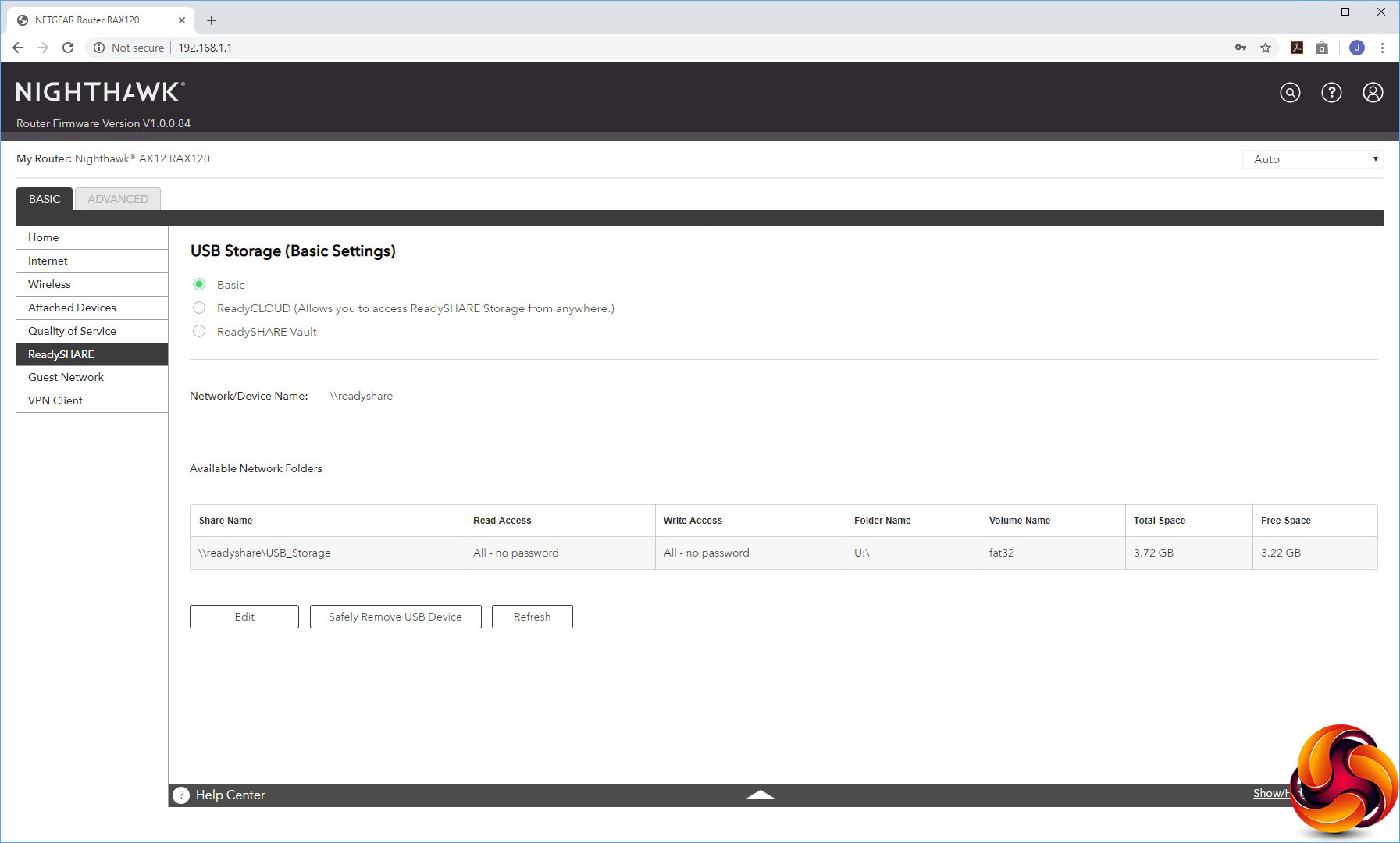1400x843 pixels.
Task: Reload the router page
Action: tap(68, 48)
